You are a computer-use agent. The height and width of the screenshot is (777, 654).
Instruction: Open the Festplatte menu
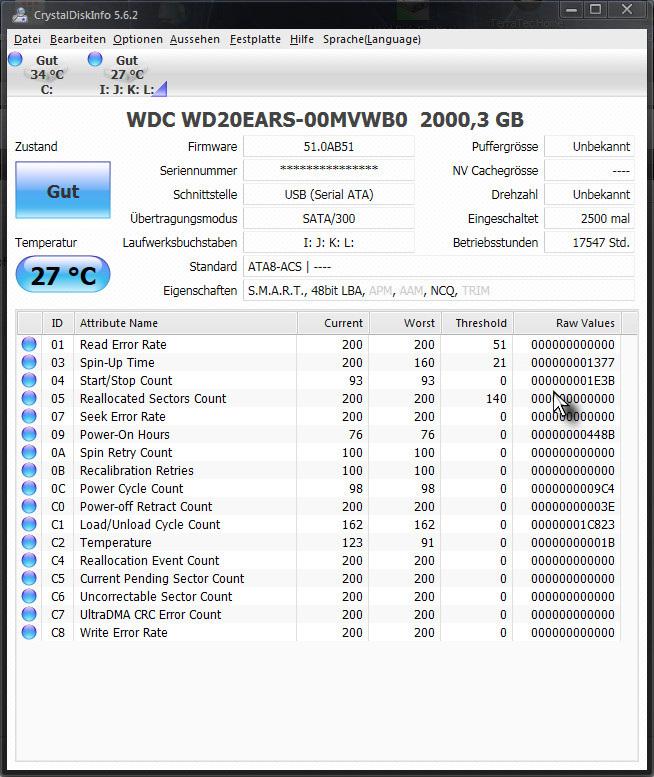(255, 39)
